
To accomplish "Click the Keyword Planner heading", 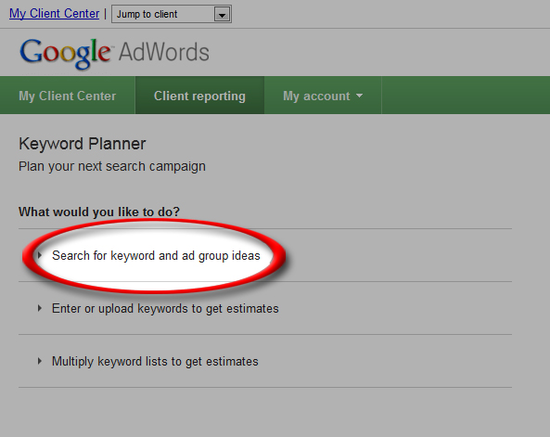I will [82, 144].
